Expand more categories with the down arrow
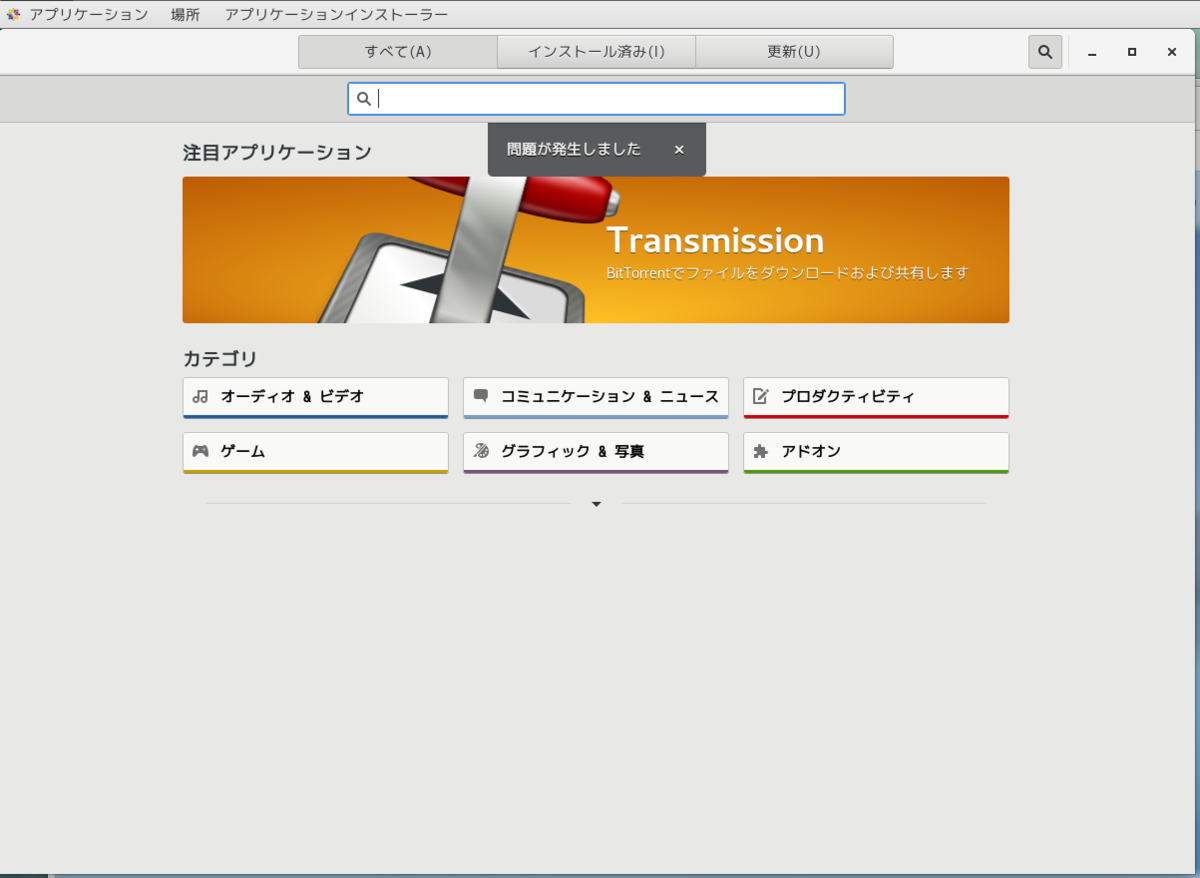1200x878 pixels. click(x=596, y=504)
